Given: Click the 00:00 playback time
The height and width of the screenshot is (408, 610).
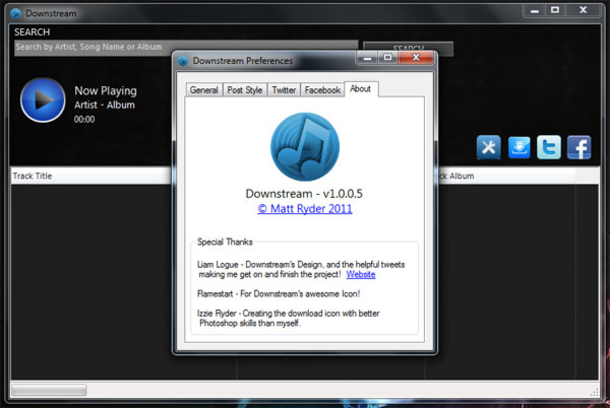Looking at the screenshot, I should click(x=84, y=119).
